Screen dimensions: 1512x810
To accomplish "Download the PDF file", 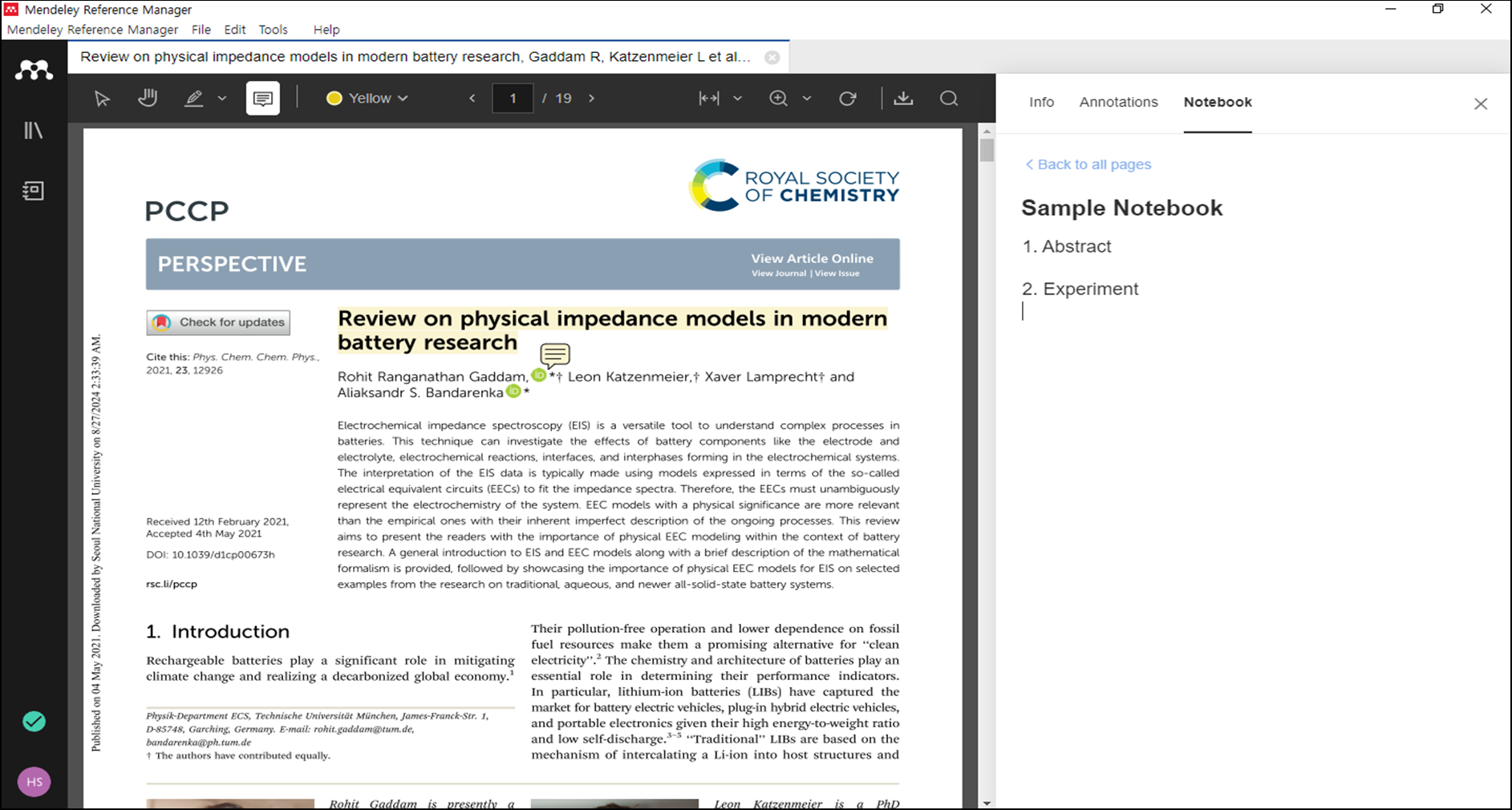I will point(903,98).
